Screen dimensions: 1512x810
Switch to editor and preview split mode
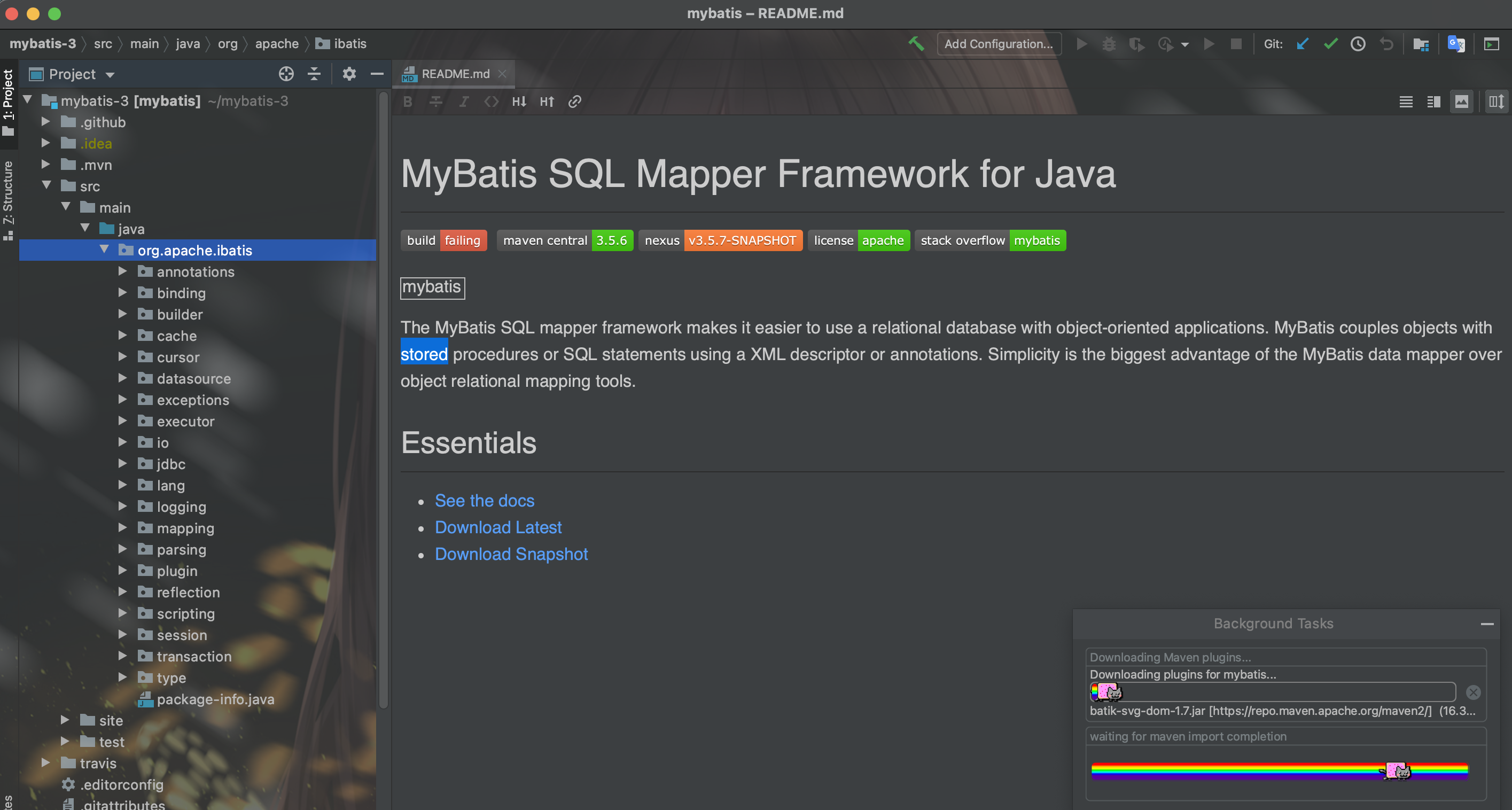[1433, 102]
